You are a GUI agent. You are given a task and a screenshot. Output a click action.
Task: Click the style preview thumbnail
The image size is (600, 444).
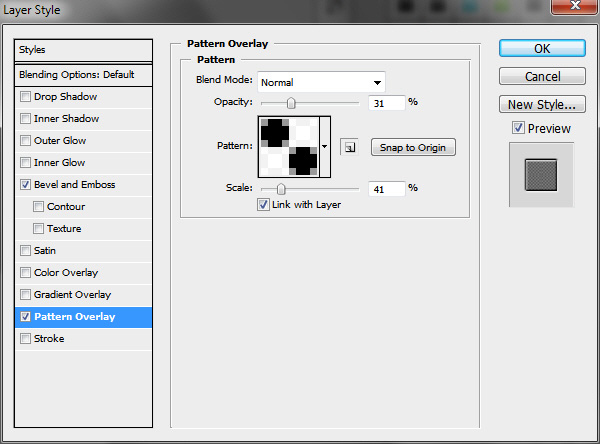(541, 175)
